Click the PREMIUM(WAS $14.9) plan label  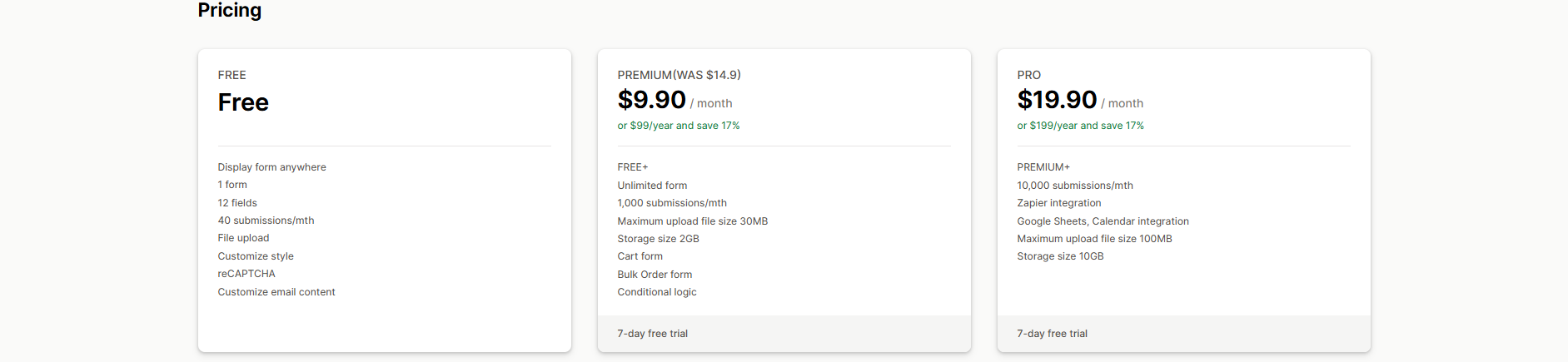tap(679, 75)
